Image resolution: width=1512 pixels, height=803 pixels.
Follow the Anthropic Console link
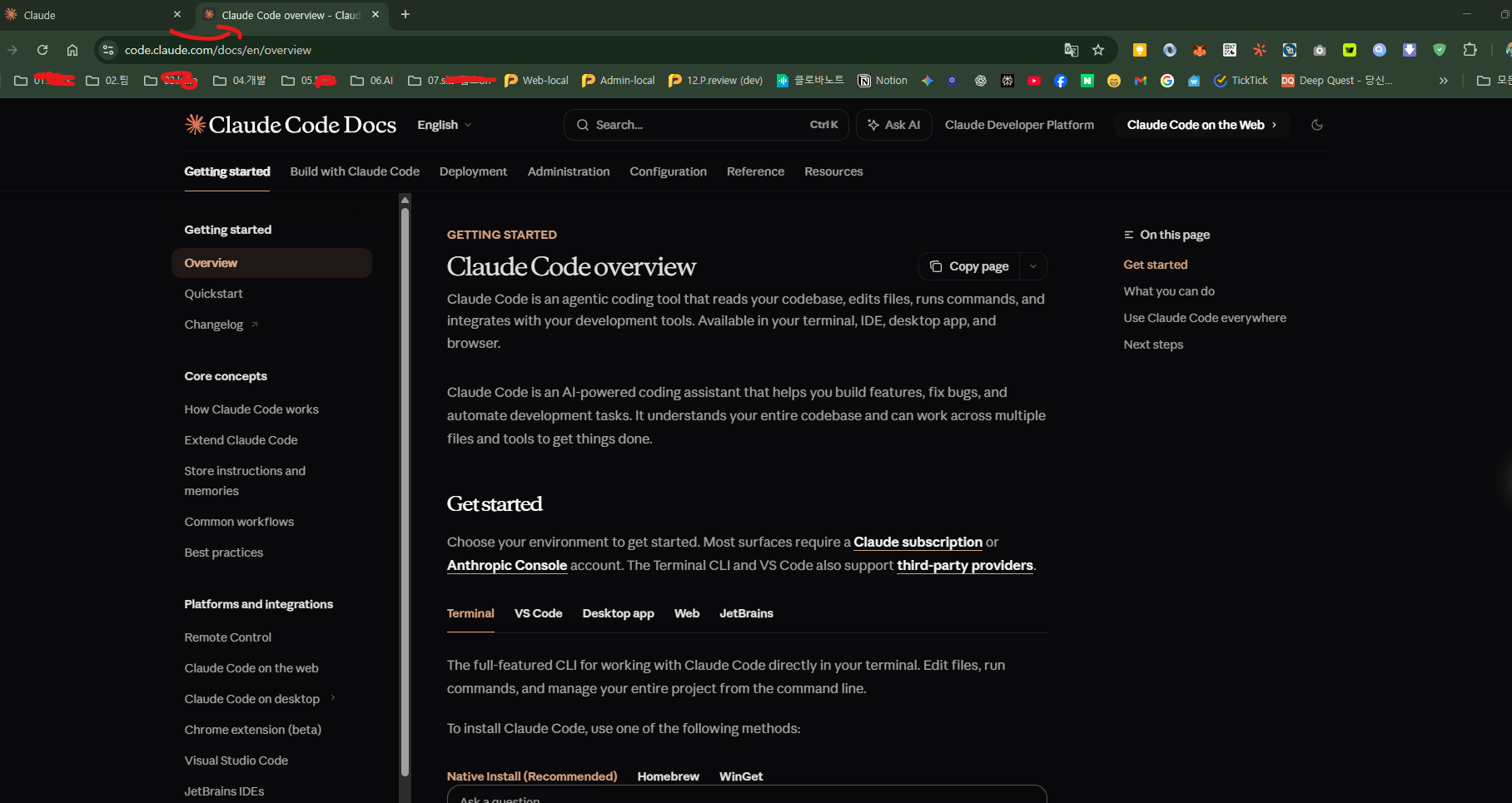[x=507, y=565]
